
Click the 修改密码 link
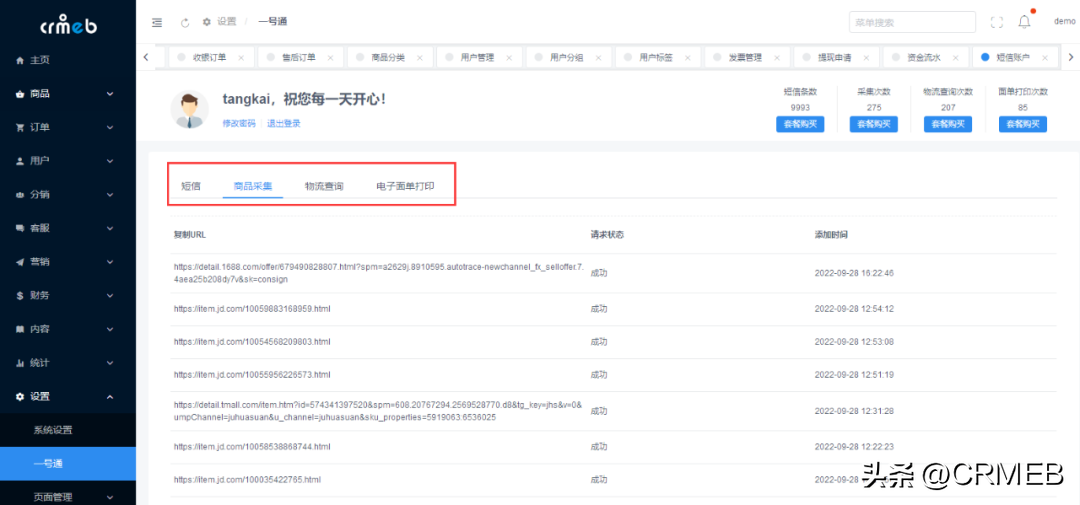[x=239, y=123]
